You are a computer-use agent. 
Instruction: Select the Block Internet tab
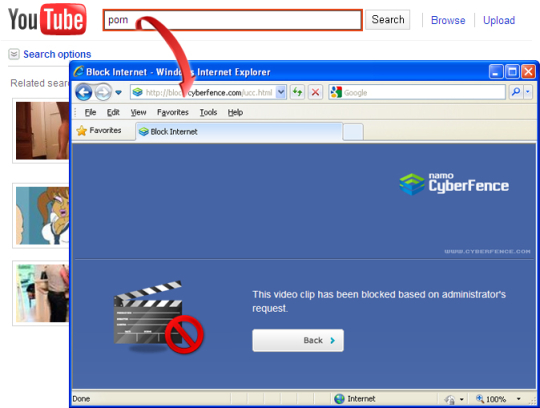[x=239, y=132]
